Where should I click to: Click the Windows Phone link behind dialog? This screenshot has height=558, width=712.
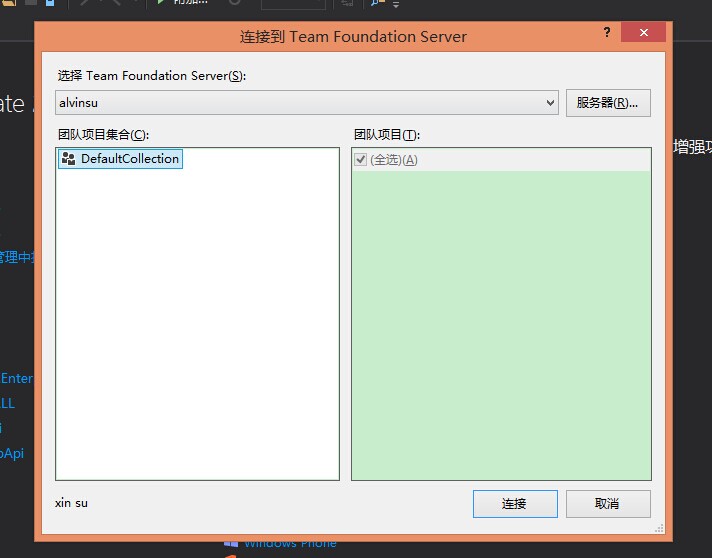click(x=290, y=543)
